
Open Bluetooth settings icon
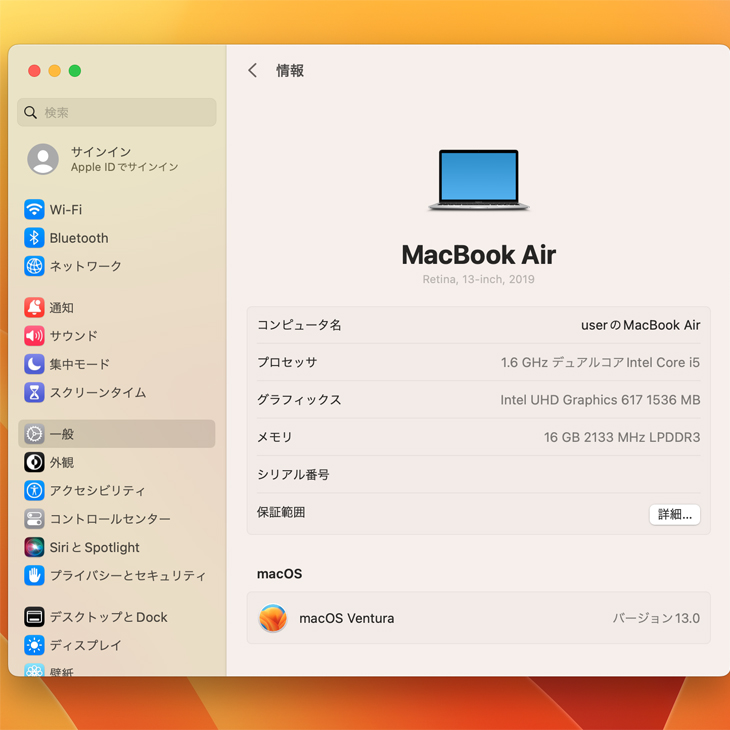click(34, 238)
